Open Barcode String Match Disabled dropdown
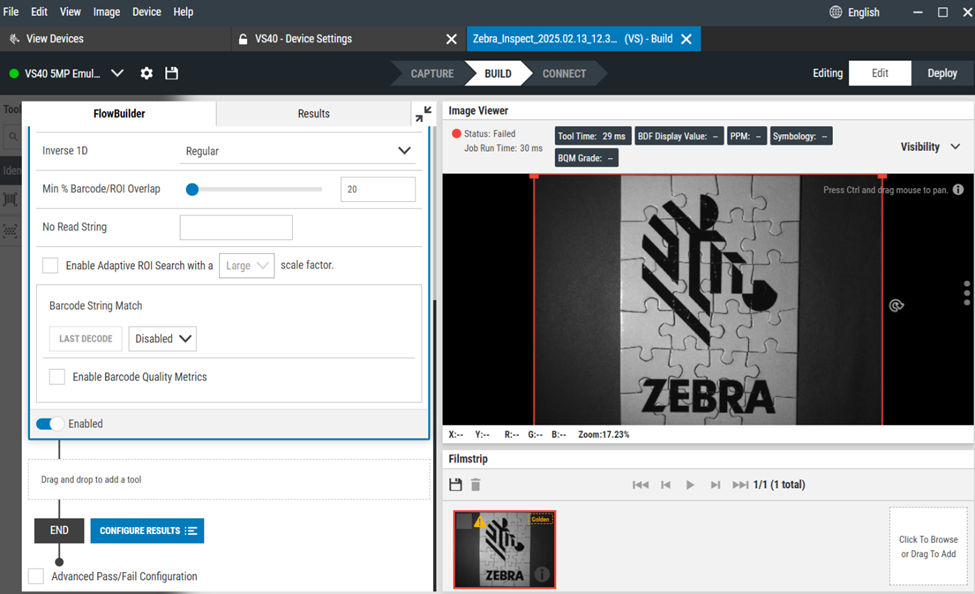The height and width of the screenshot is (594, 975). (162, 339)
